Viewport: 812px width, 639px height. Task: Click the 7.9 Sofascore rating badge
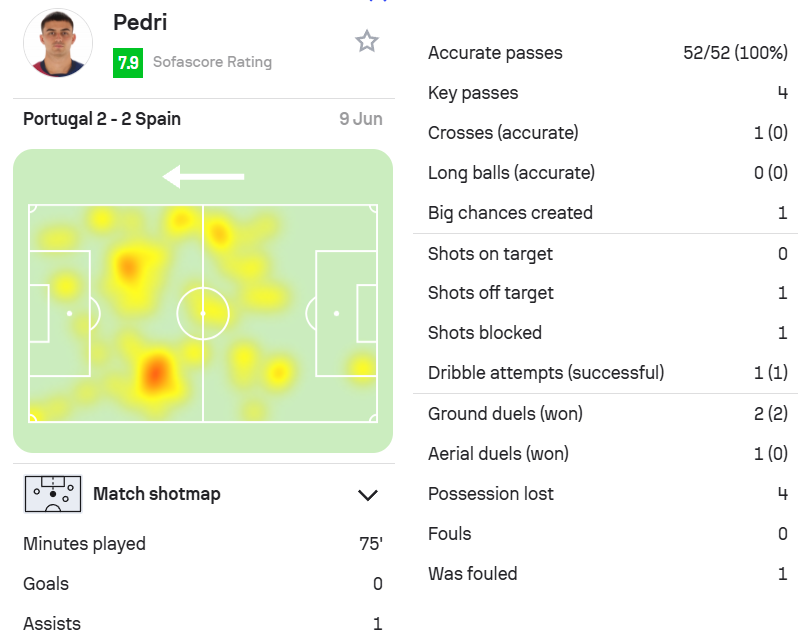coord(128,63)
